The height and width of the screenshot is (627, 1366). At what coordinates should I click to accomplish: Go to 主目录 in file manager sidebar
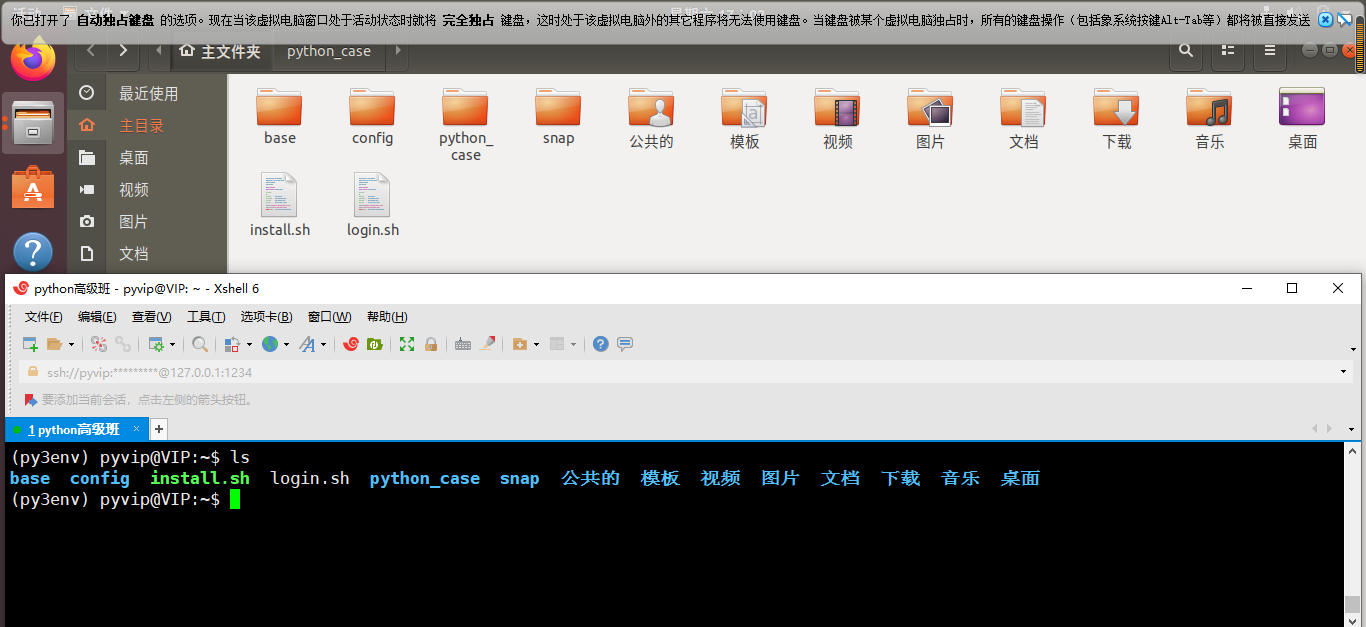147,125
